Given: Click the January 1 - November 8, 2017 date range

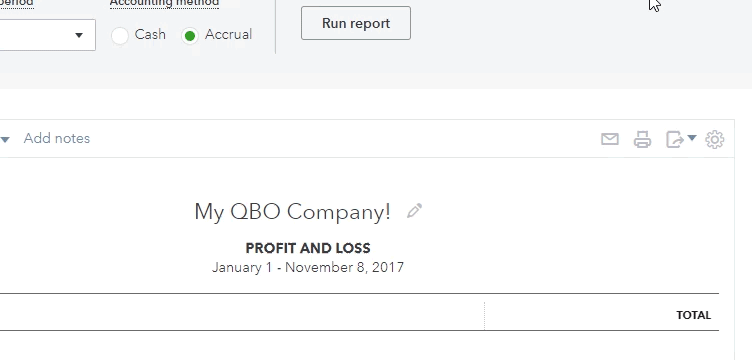Looking at the screenshot, I should (x=308, y=267).
